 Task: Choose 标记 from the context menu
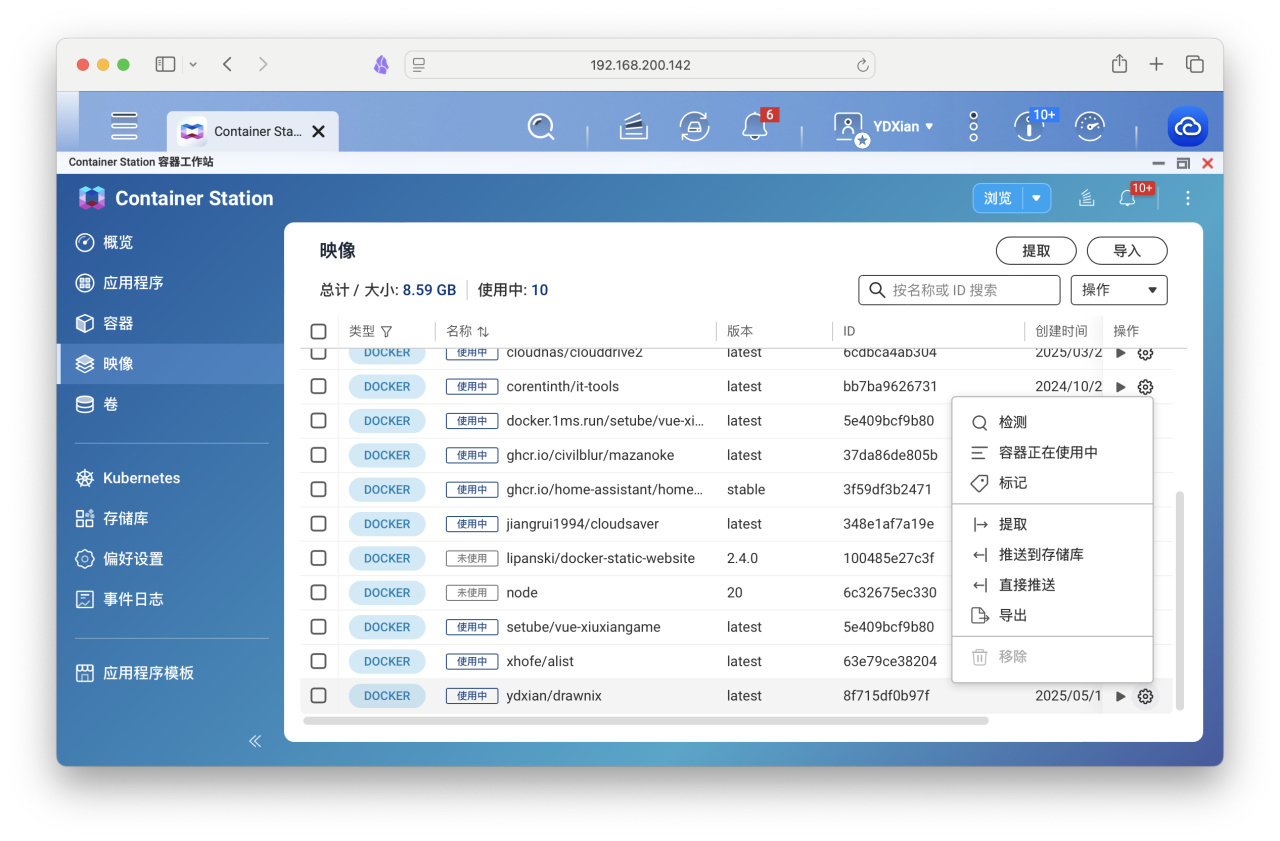pos(1052,483)
